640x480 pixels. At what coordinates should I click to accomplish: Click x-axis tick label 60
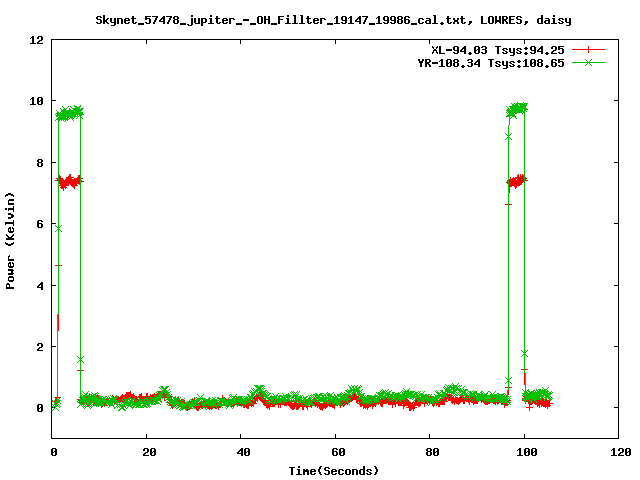[338, 452]
